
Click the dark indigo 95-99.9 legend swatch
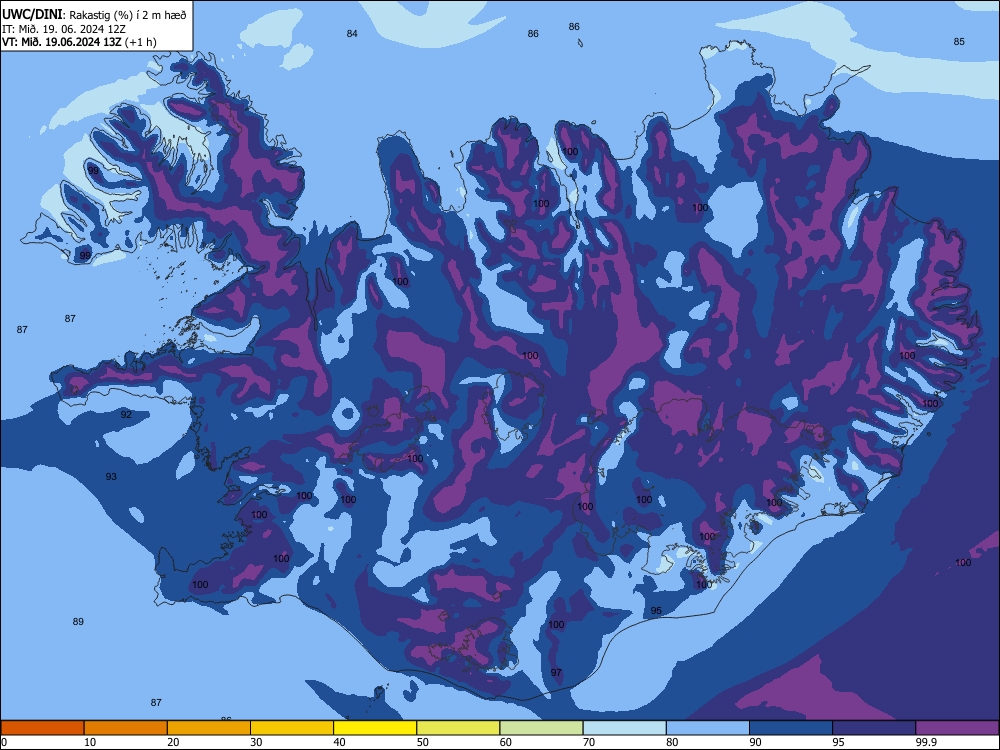point(874,728)
